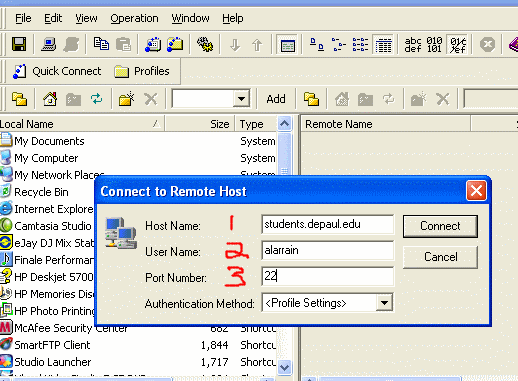This screenshot has width=518, height=381.
Task: Select the Details view icon
Action: pyautogui.click(x=383, y=44)
